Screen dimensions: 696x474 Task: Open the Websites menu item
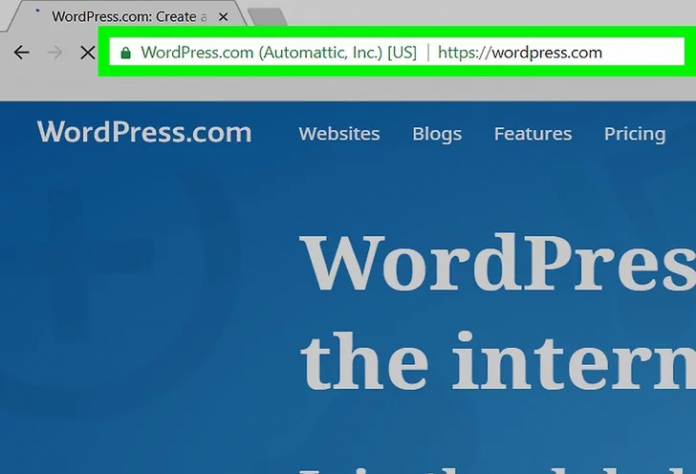pyautogui.click(x=339, y=133)
